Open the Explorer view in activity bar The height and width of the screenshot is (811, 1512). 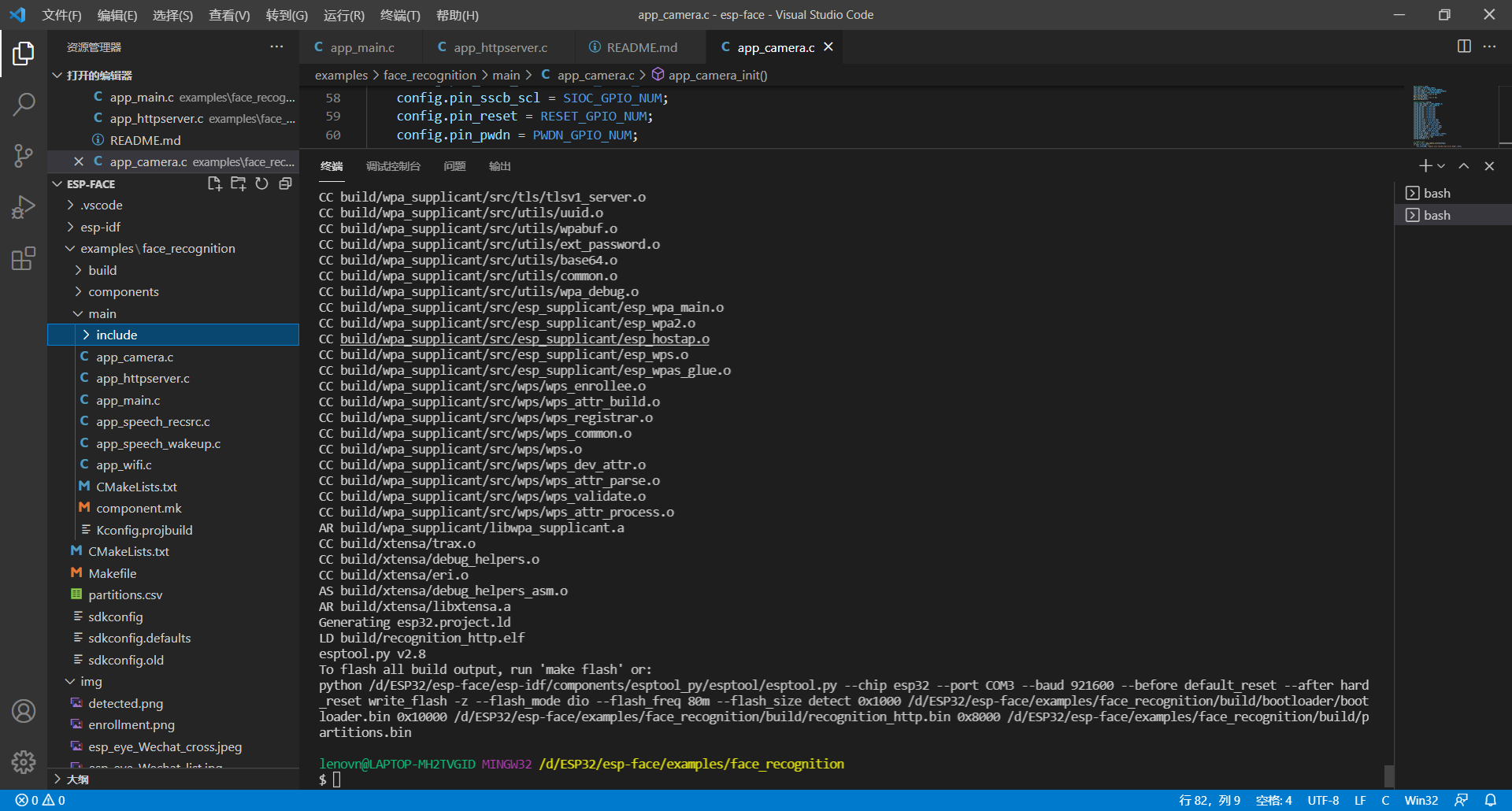24,54
